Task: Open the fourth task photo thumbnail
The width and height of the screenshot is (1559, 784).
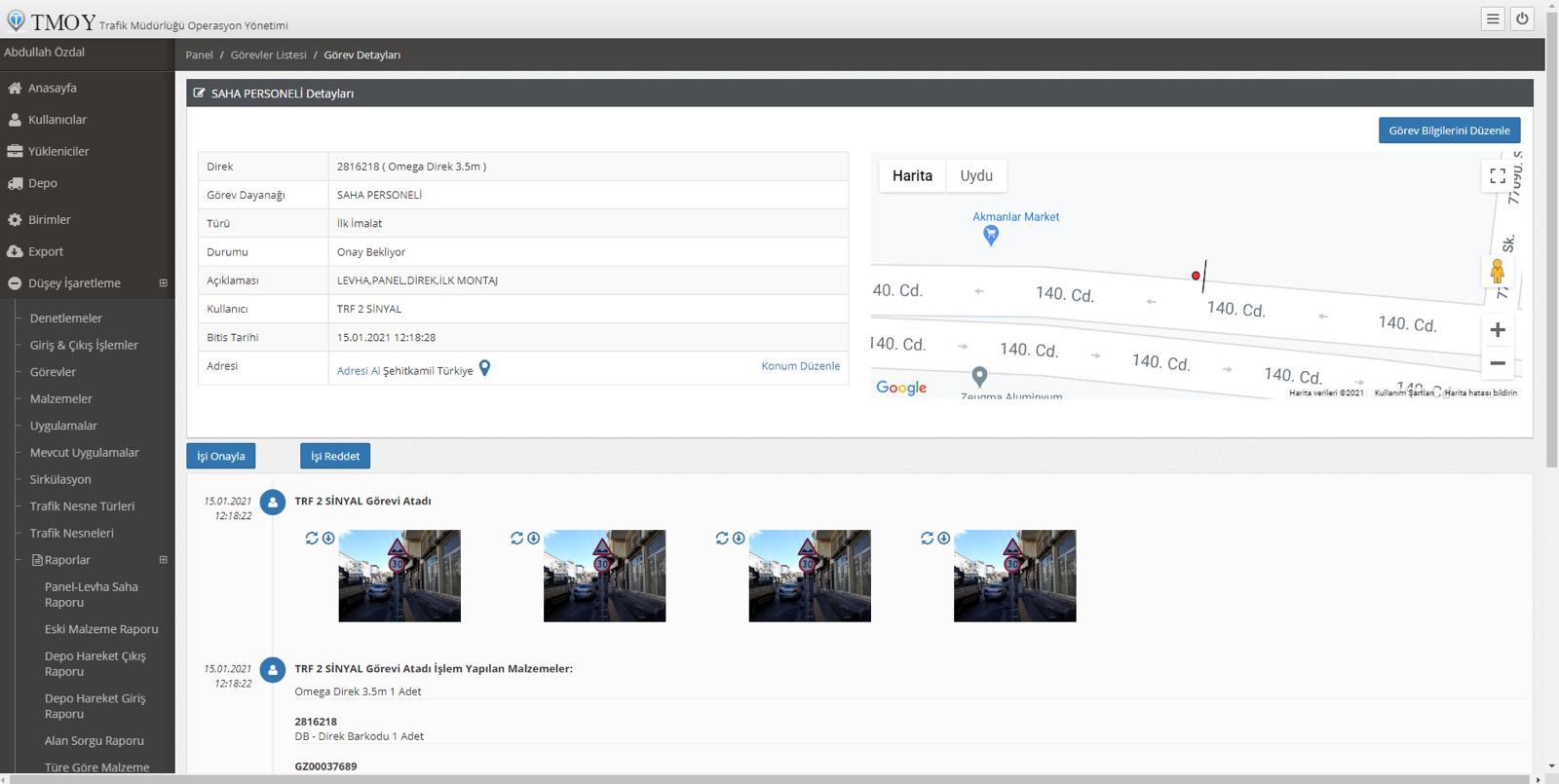Action: pyautogui.click(x=1014, y=576)
